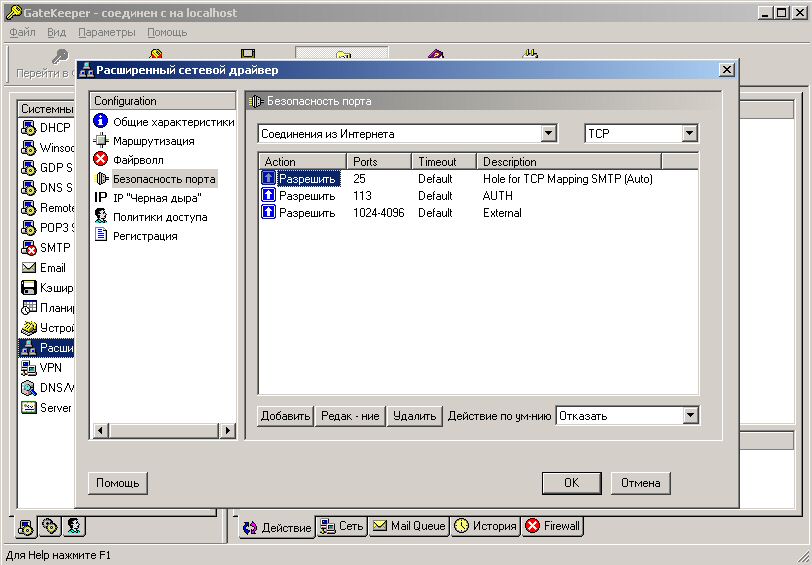812x565 pixels.
Task: Open the Соединения из Интернета dropdown
Action: (x=549, y=134)
